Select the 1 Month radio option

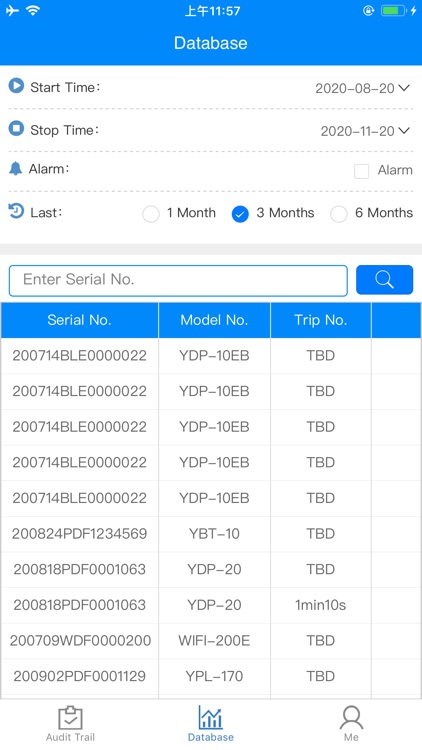151,214
